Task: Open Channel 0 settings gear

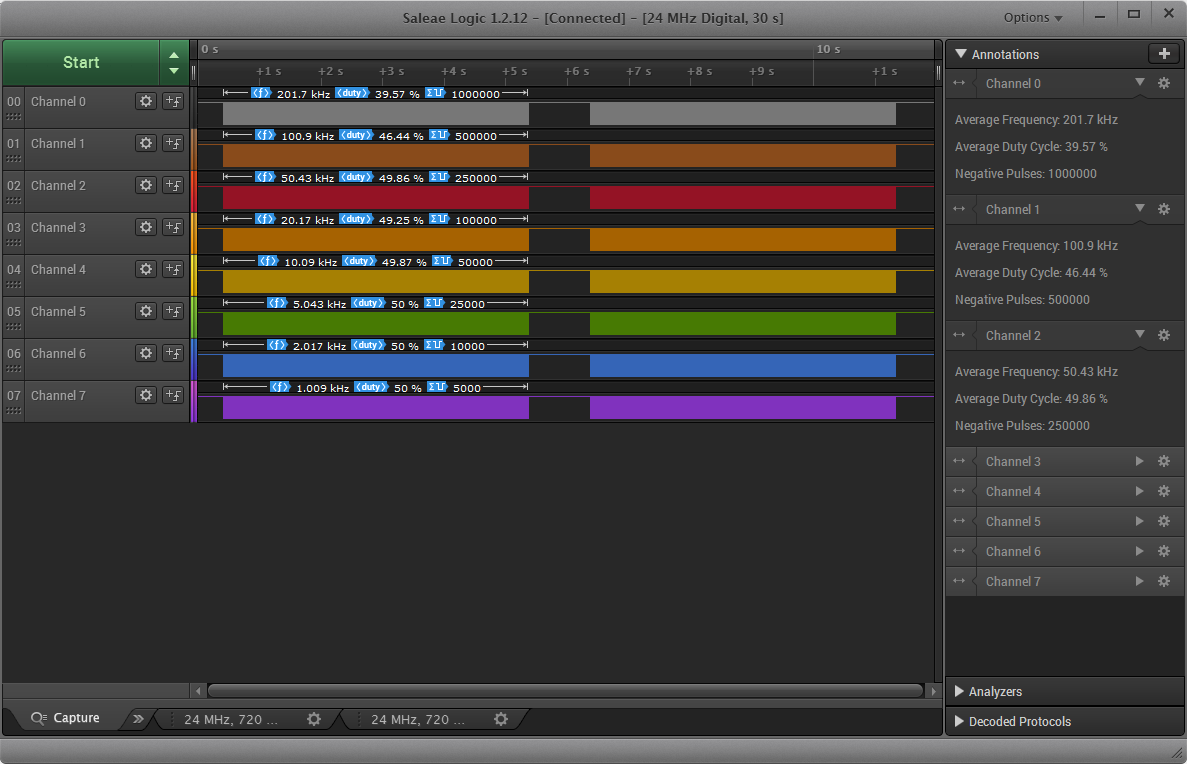Action: pos(146,101)
